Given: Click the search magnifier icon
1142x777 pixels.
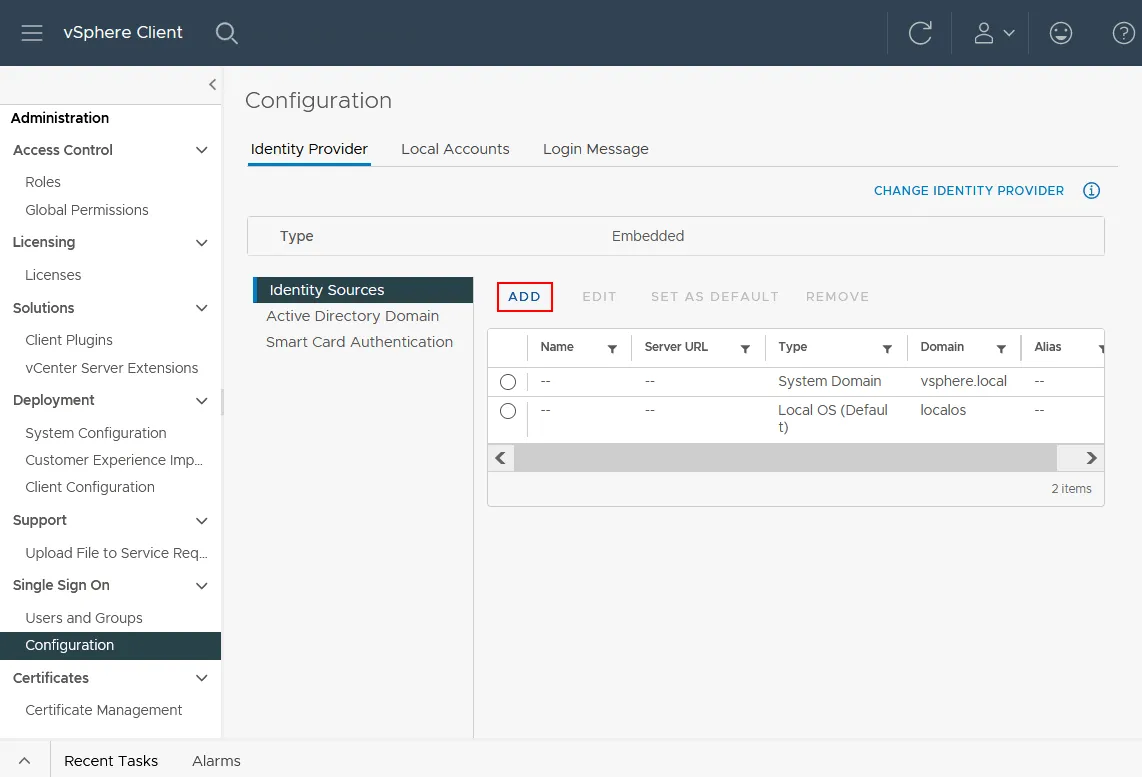Looking at the screenshot, I should (x=227, y=33).
